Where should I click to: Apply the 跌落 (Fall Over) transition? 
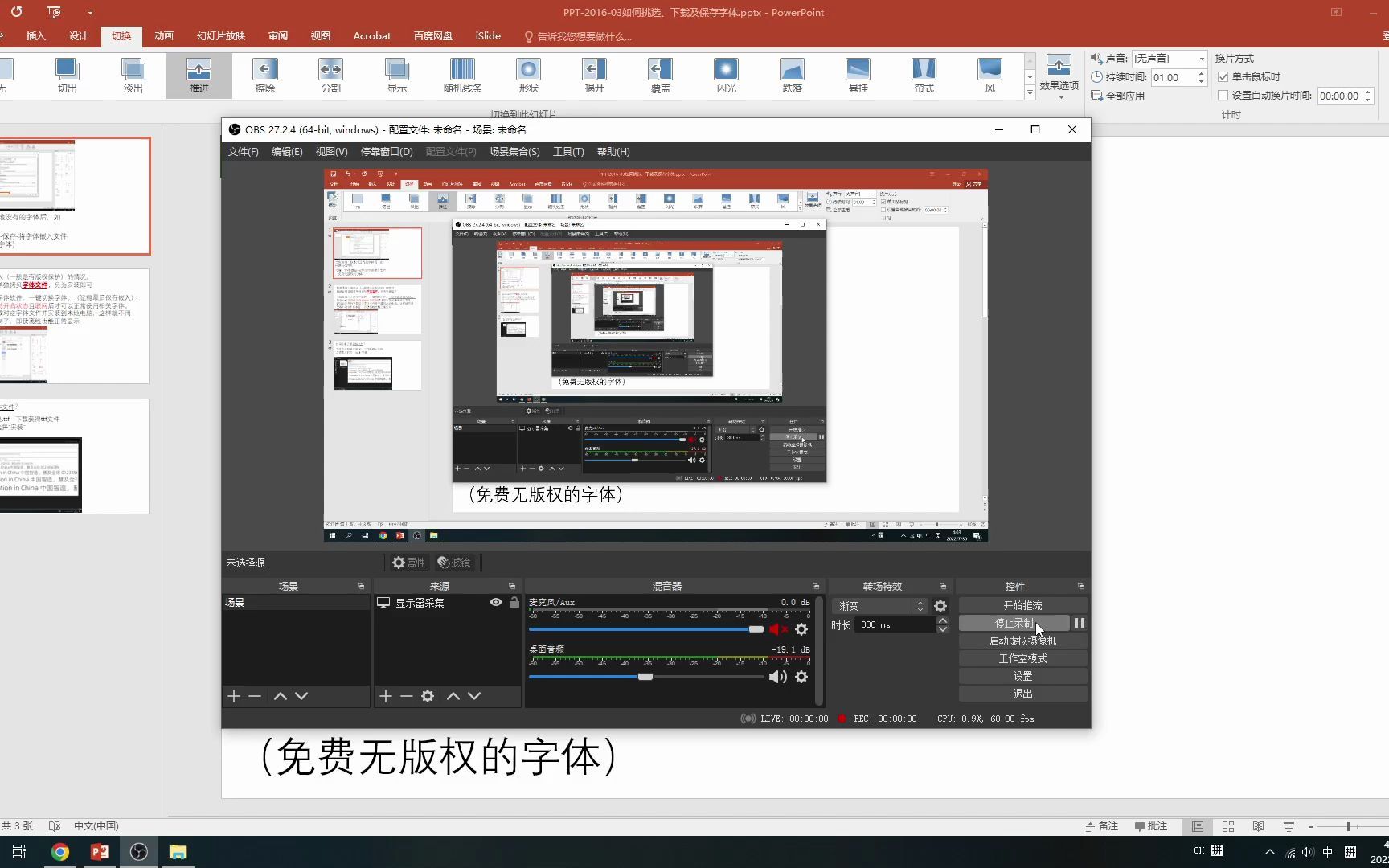coord(793,76)
